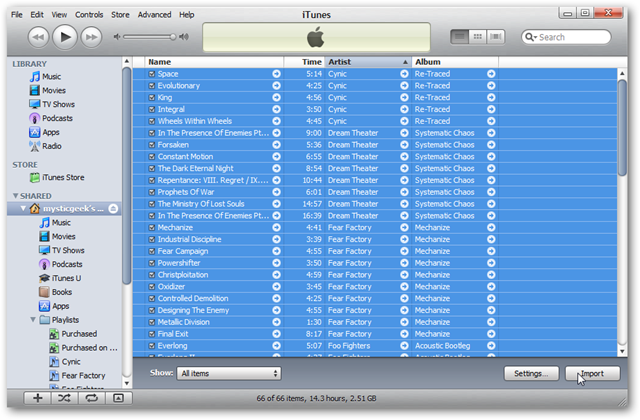Screen dimensions: 640x420
Task: Uncheck the Mechanize song checkbox
Action: (152, 228)
